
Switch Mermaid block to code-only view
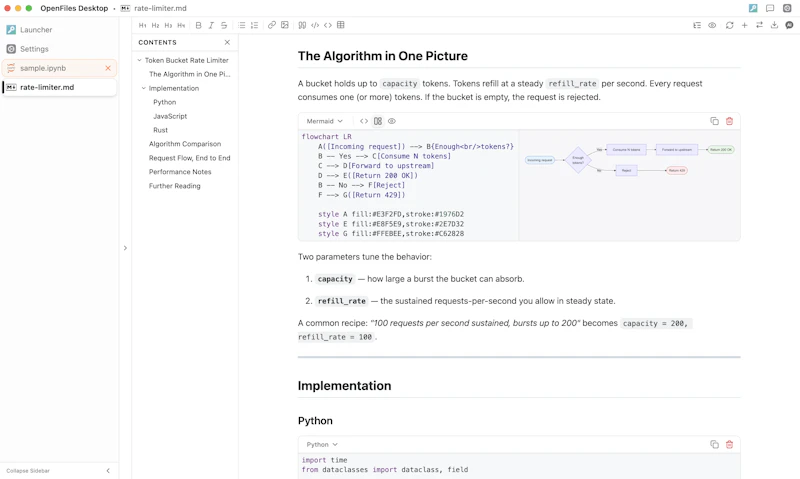click(x=364, y=121)
